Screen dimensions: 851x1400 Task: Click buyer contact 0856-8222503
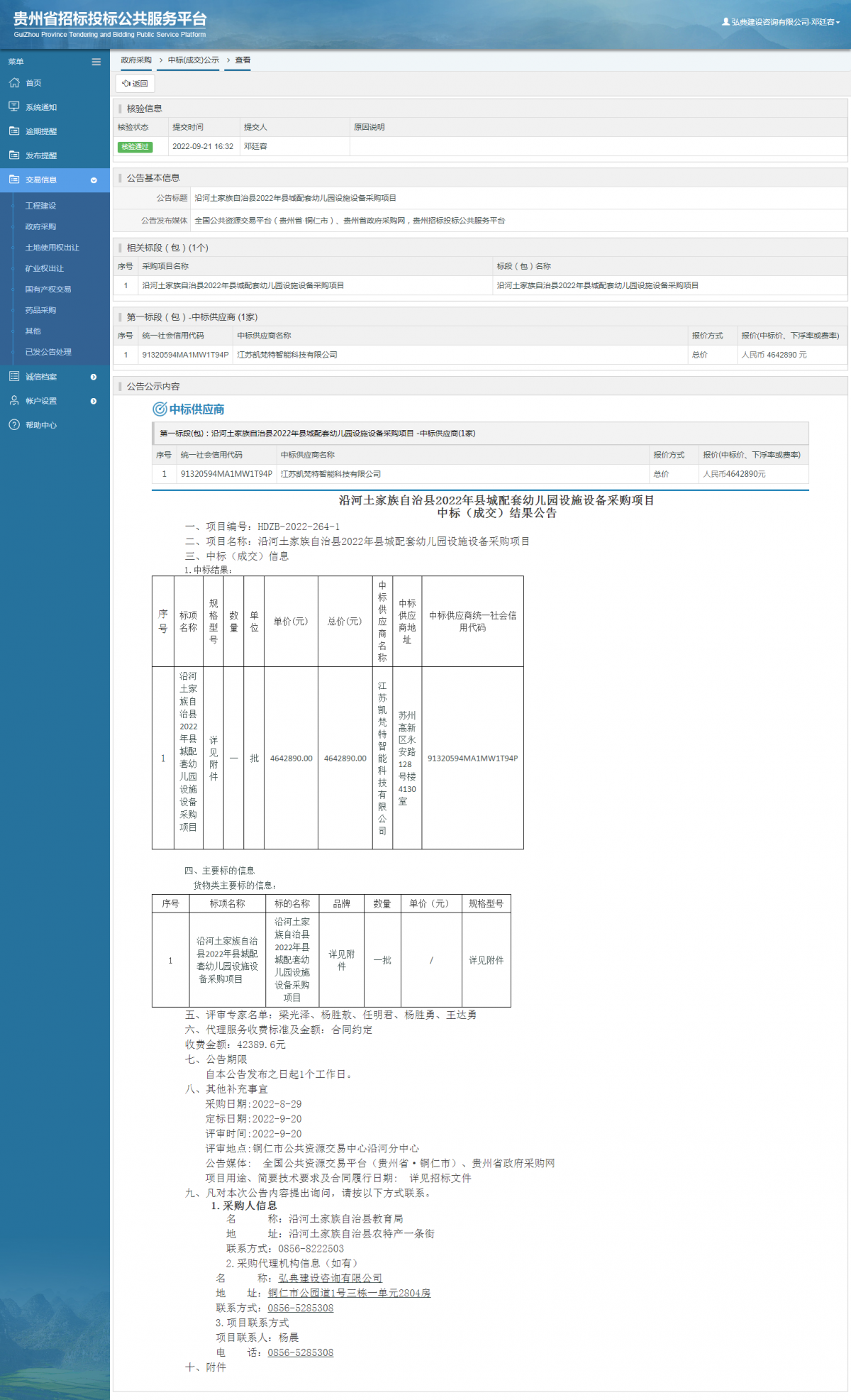311,1248
